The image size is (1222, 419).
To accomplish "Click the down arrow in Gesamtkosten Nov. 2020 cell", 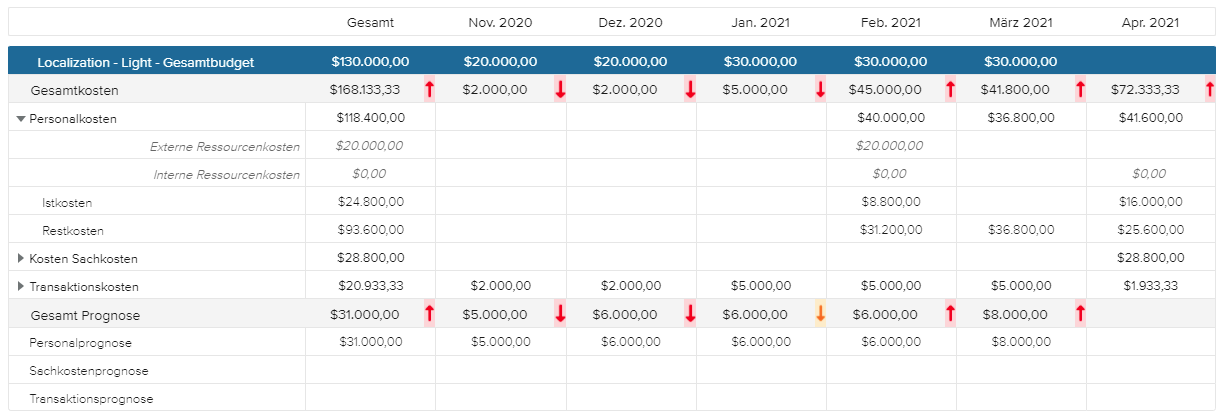I will 560,90.
